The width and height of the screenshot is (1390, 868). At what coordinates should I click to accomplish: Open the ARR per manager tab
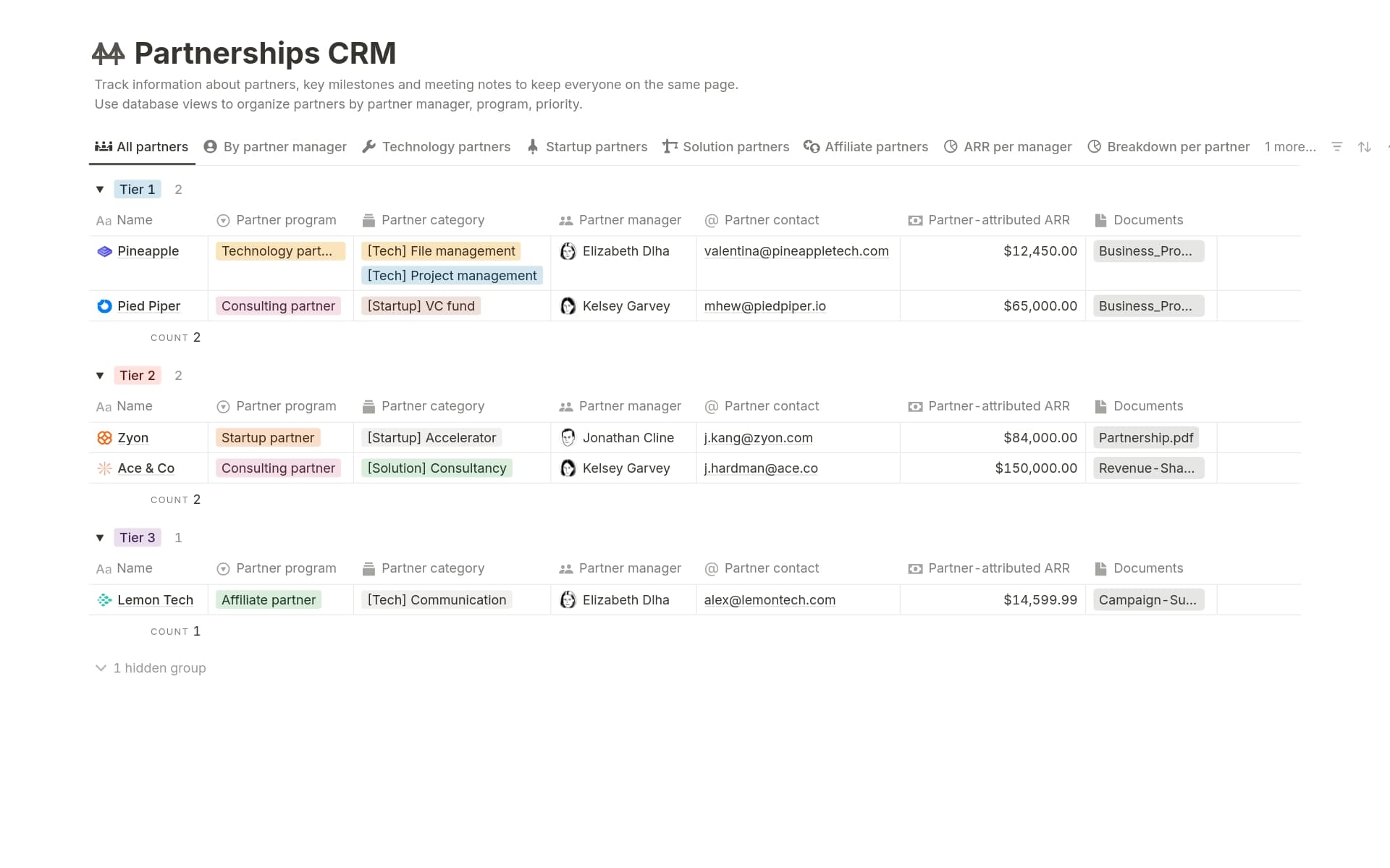[1008, 147]
